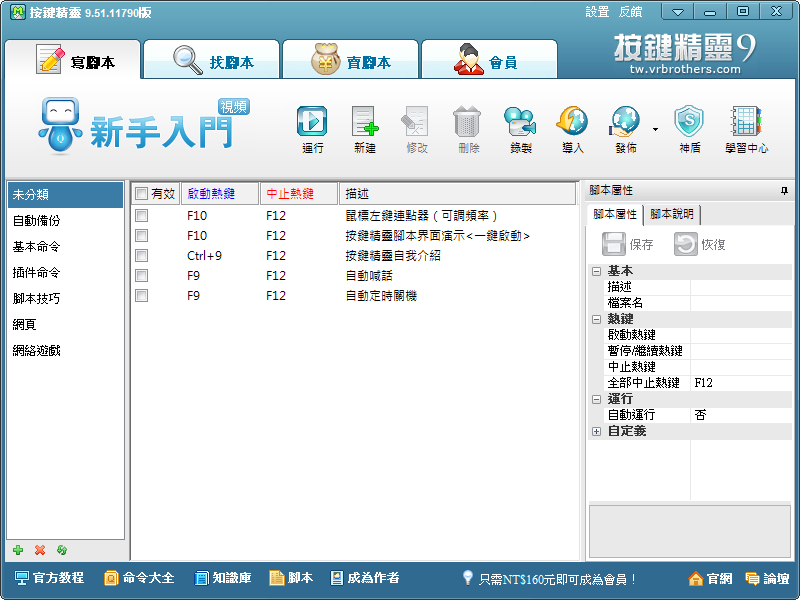Click the 修改 (Modify) toolbar icon
This screenshot has height=600, width=800.
click(x=416, y=121)
